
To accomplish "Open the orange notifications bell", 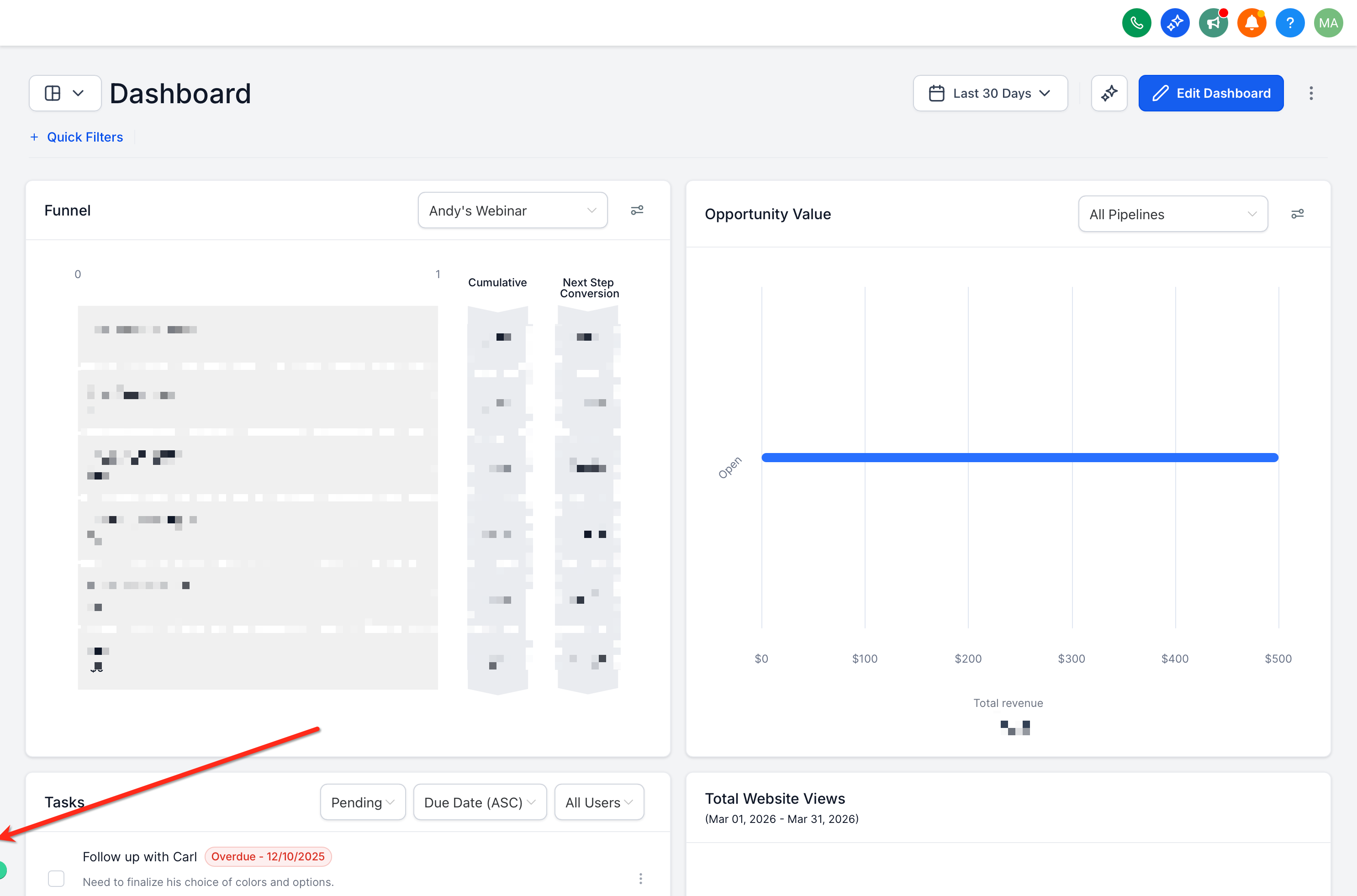I will click(1251, 23).
